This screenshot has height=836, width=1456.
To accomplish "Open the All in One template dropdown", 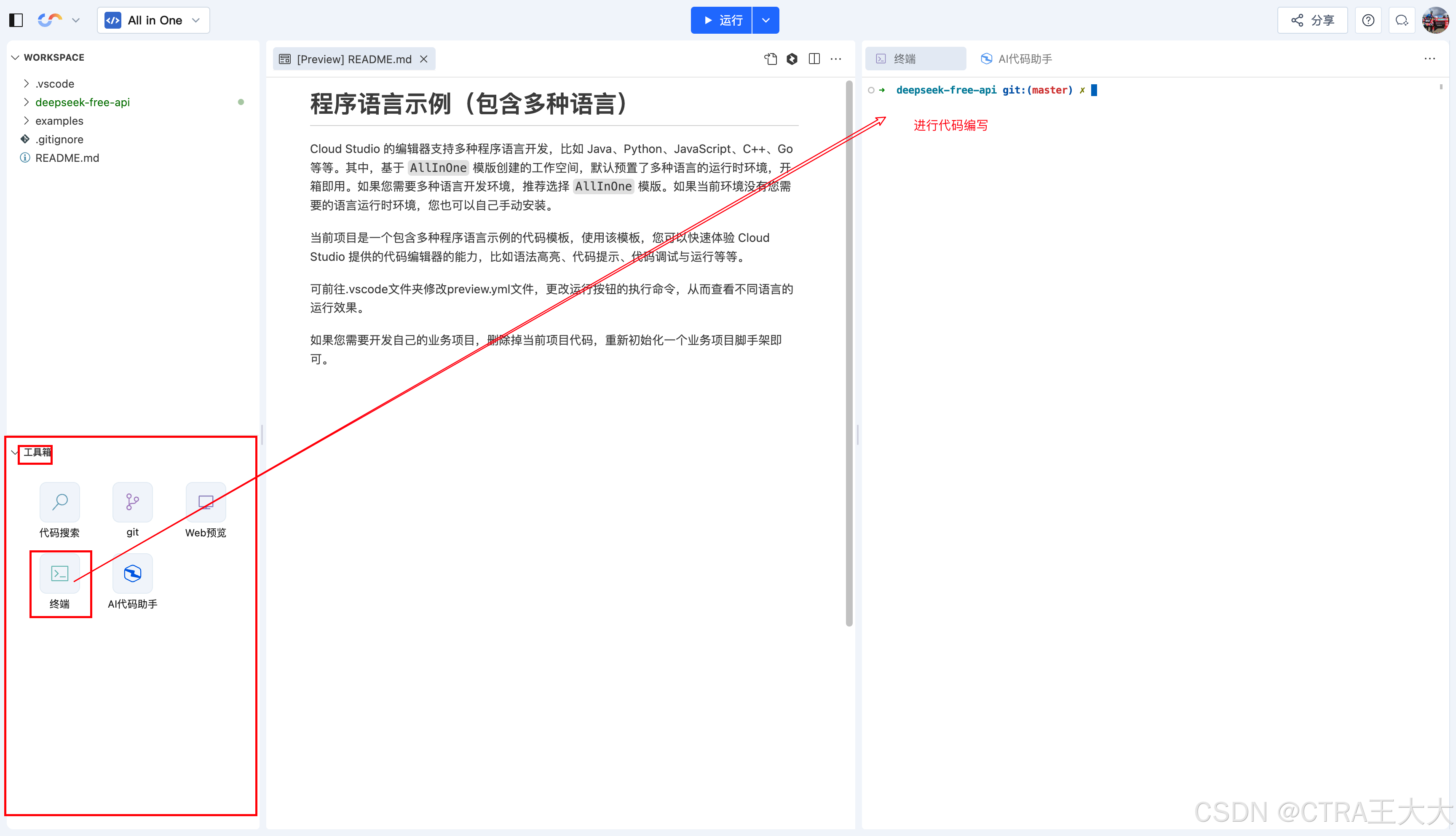I will click(153, 21).
